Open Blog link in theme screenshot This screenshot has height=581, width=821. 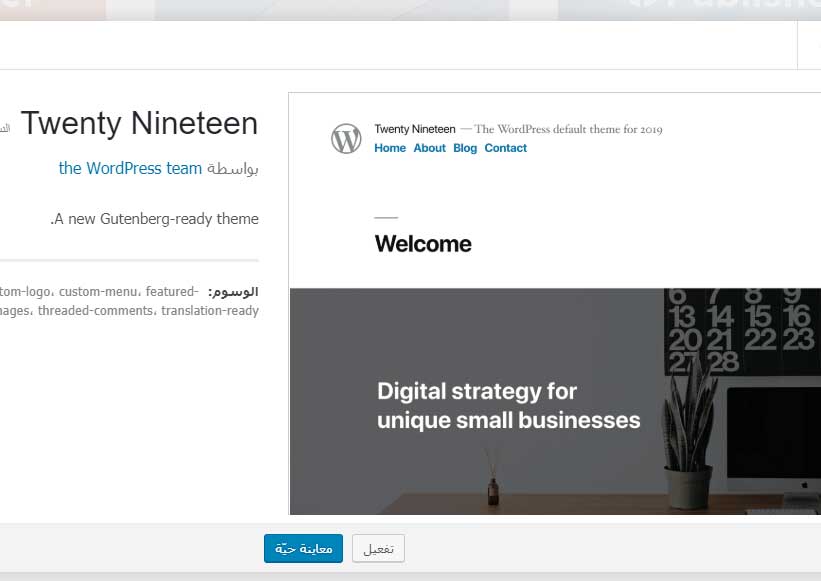pyautogui.click(x=465, y=148)
